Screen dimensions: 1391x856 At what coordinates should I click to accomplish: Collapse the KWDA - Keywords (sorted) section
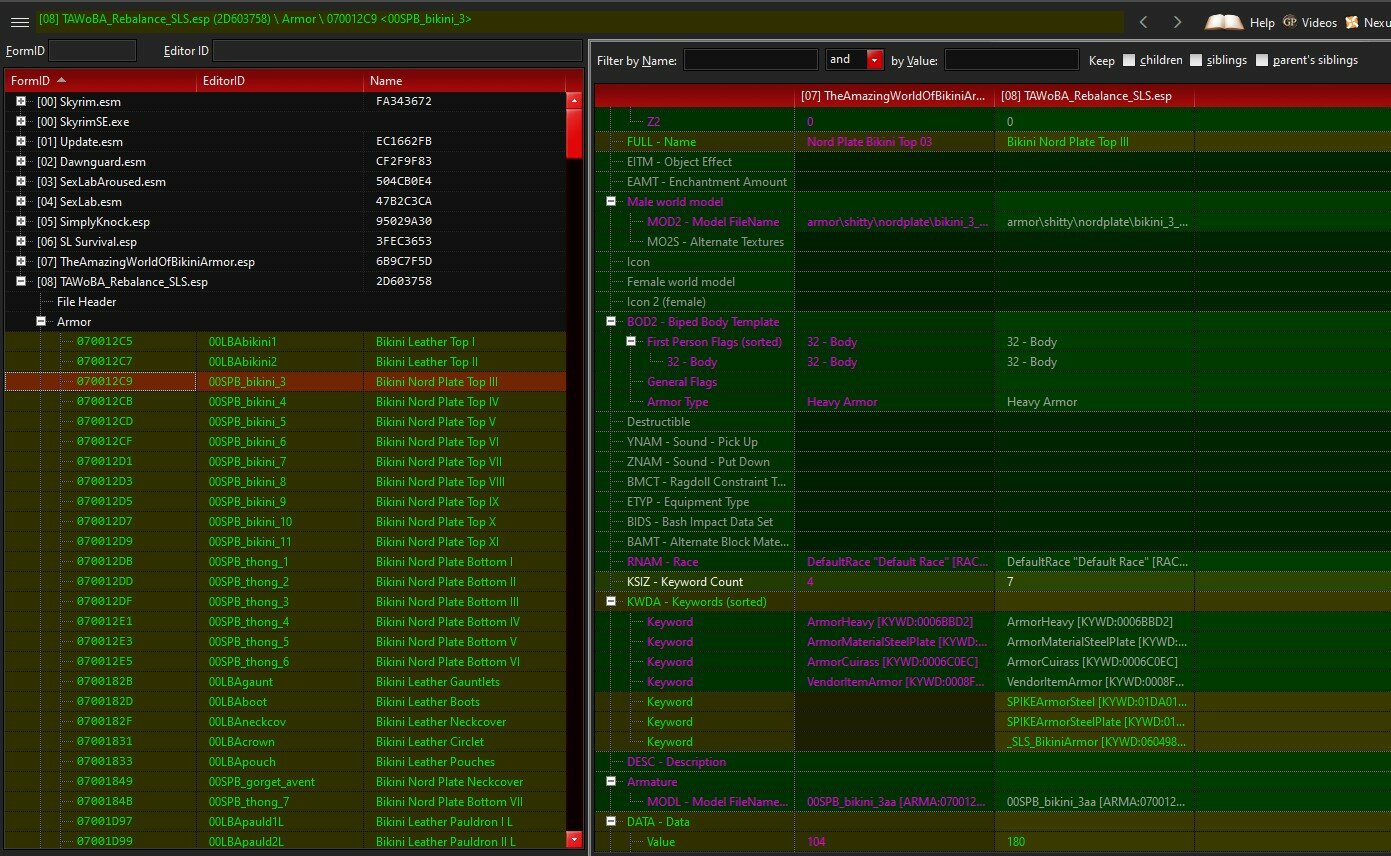[x=611, y=601]
